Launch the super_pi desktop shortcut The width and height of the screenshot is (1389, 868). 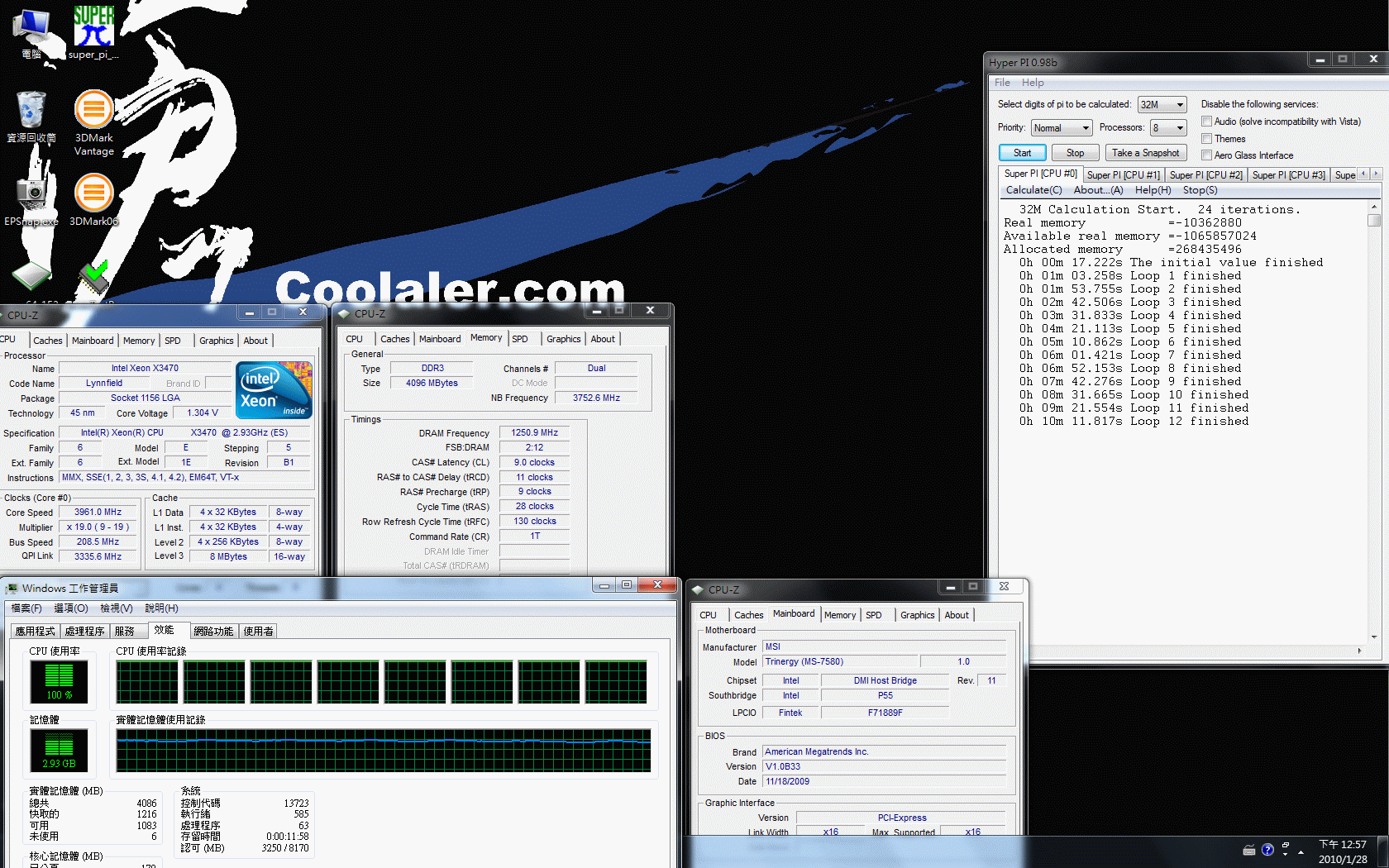point(93,33)
